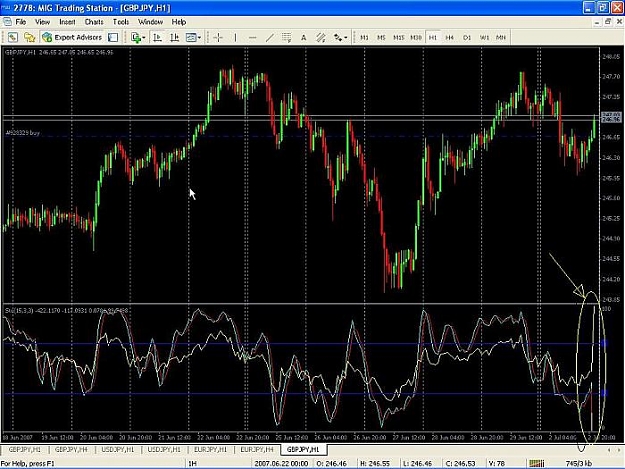
Task: Click status bar open price 'O: 246.46'
Action: pos(332,463)
